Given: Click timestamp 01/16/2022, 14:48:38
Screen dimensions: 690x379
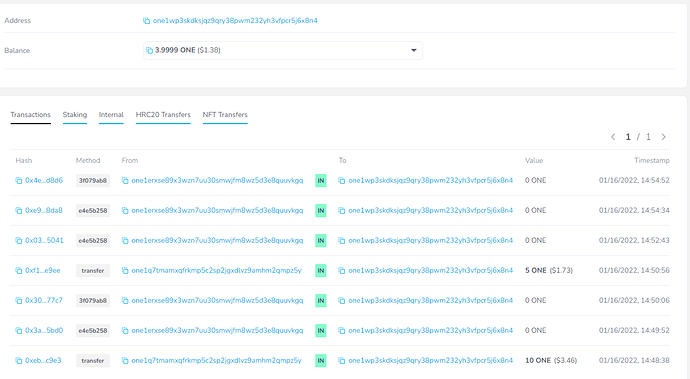Looking at the screenshot, I should pyautogui.click(x=634, y=361).
